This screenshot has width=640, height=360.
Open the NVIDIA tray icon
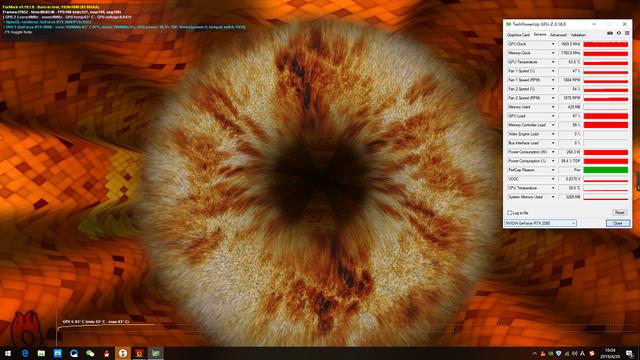click(551, 353)
